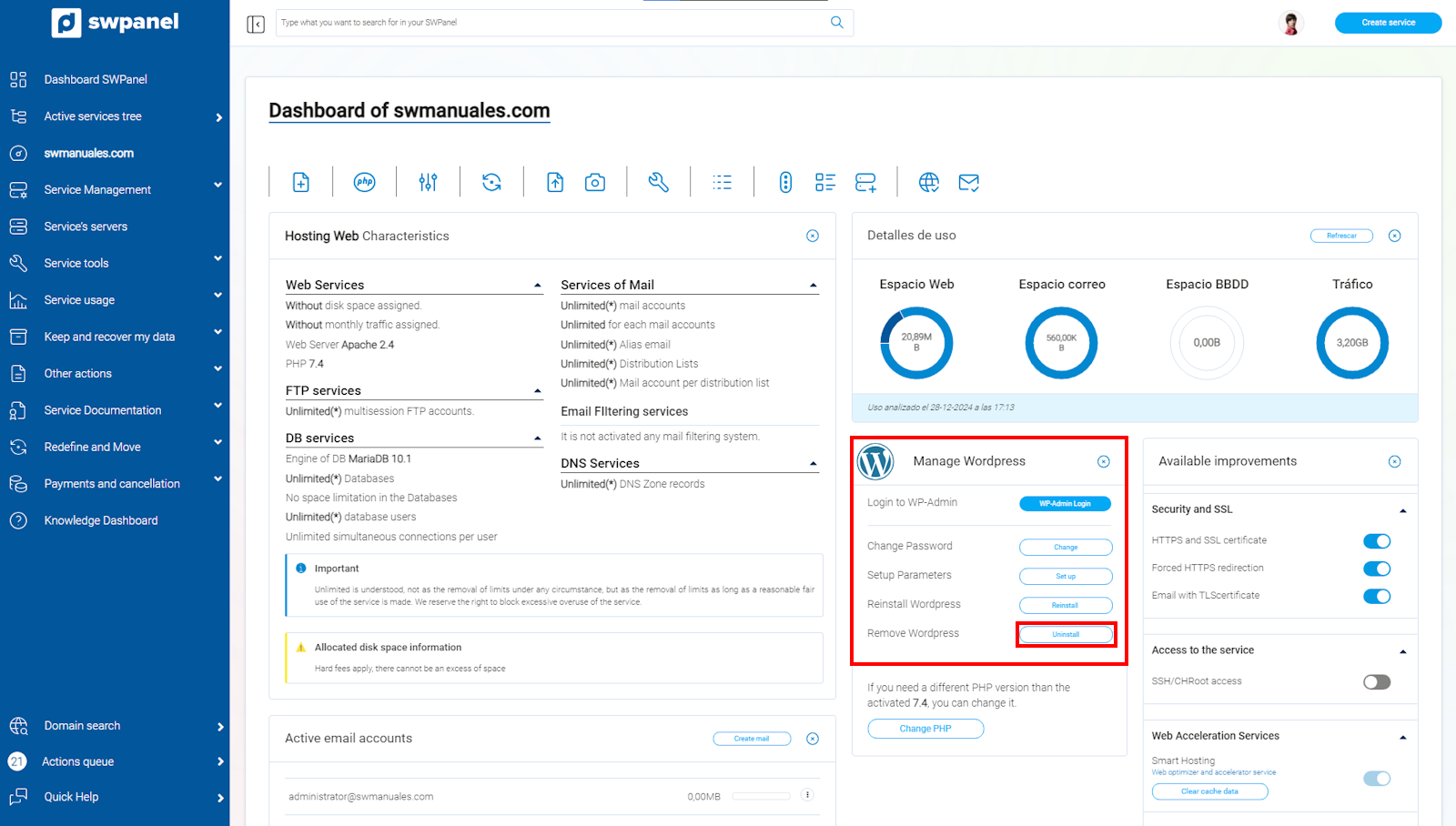Disable Forced HTTPS redirection

pyautogui.click(x=1377, y=569)
